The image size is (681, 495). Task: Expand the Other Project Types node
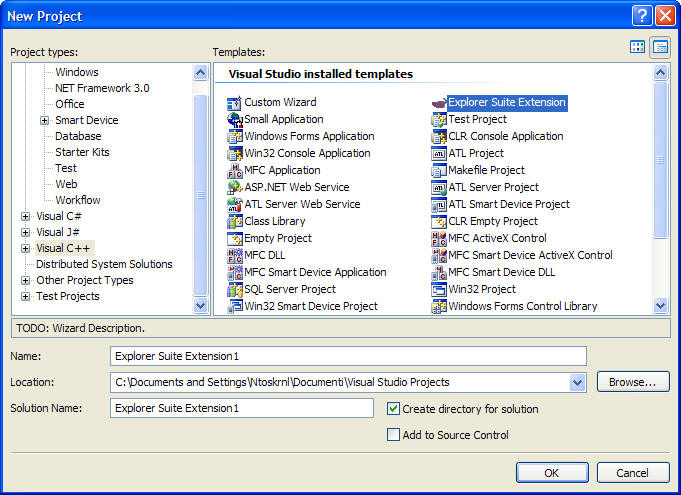(26, 280)
